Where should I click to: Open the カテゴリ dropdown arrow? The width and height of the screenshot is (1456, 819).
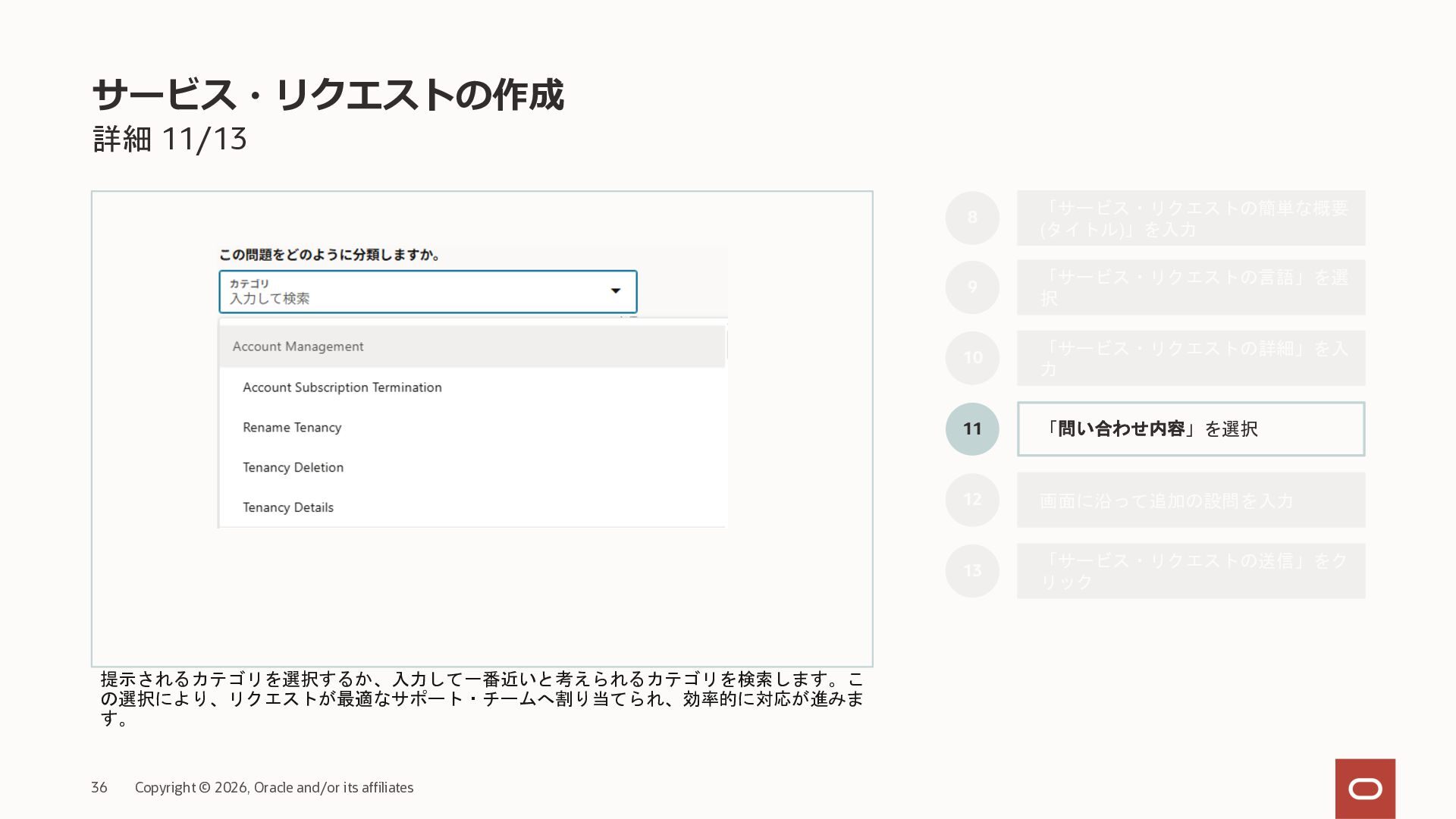tap(616, 291)
